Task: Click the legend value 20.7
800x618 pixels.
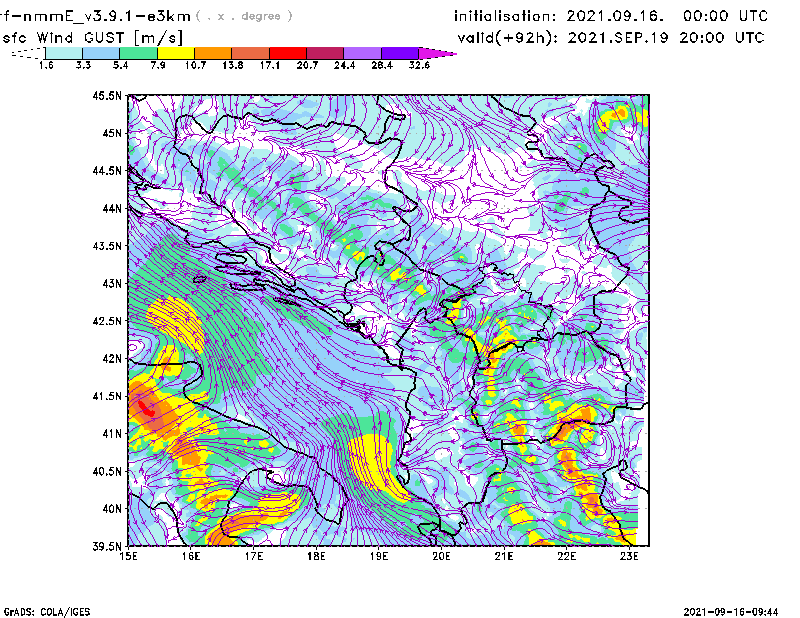Action: coord(307,65)
